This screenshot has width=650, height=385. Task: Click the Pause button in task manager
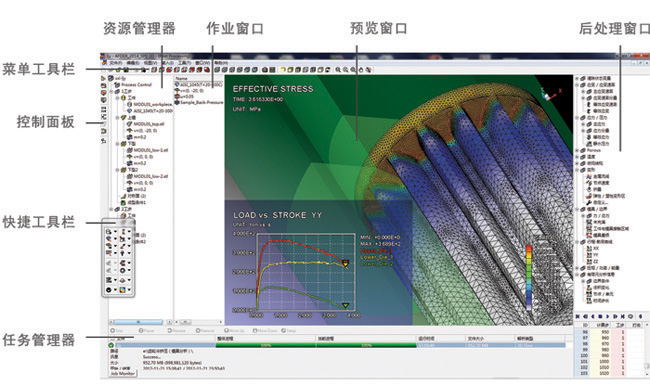click(x=146, y=331)
